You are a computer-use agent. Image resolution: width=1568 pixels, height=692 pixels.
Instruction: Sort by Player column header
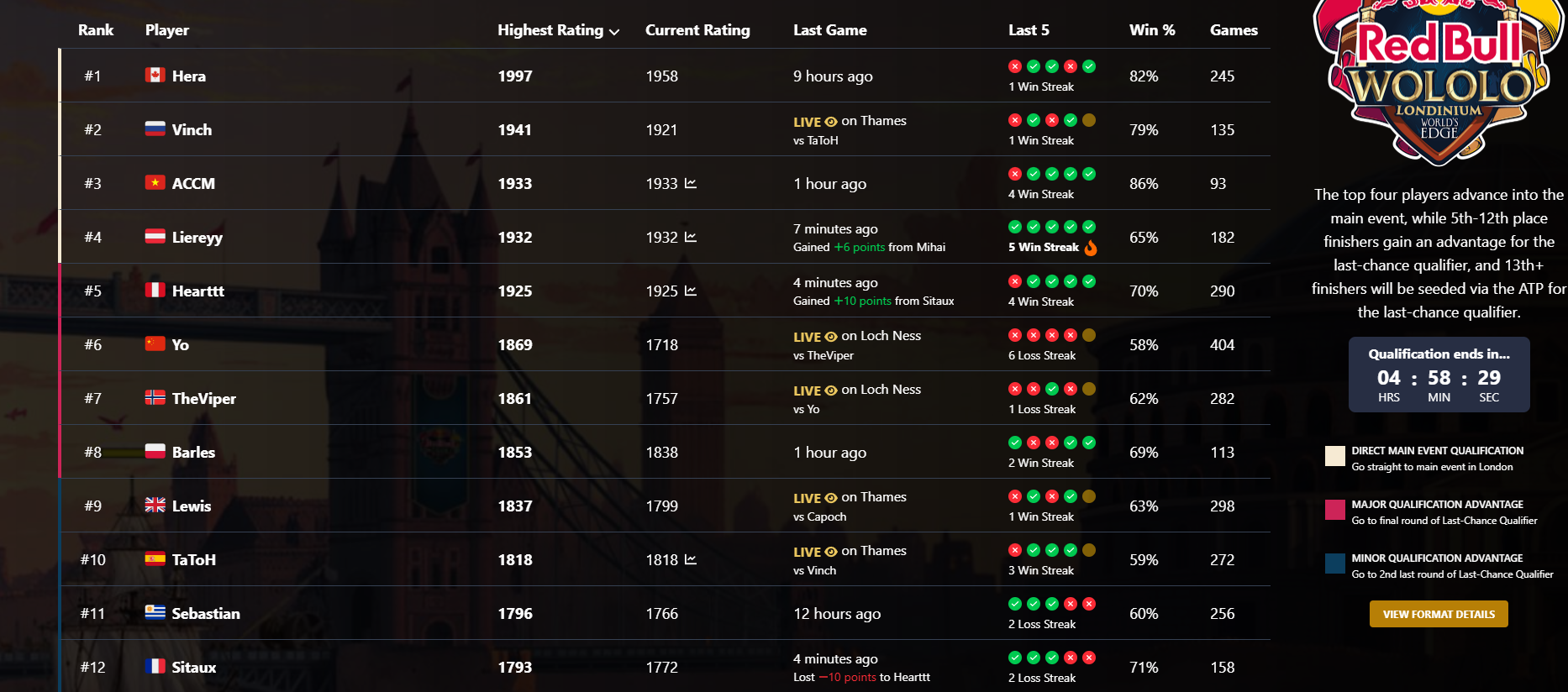[167, 30]
